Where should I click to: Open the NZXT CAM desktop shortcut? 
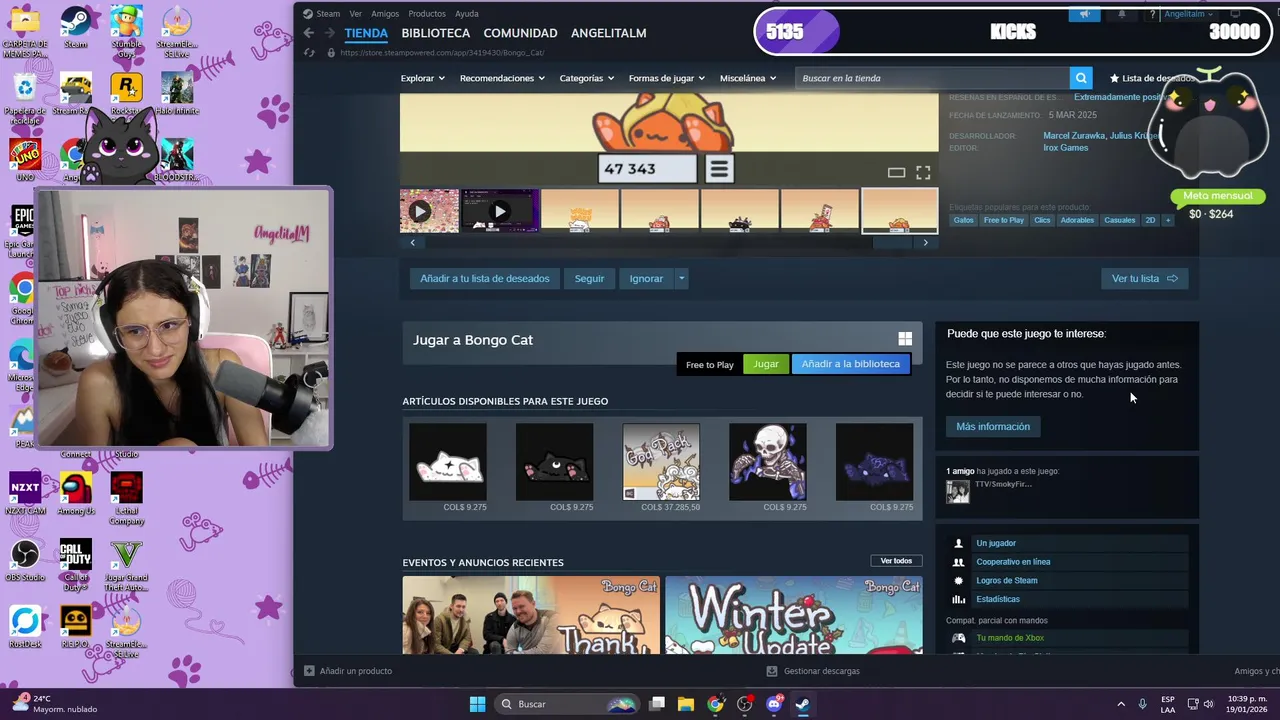[25, 493]
